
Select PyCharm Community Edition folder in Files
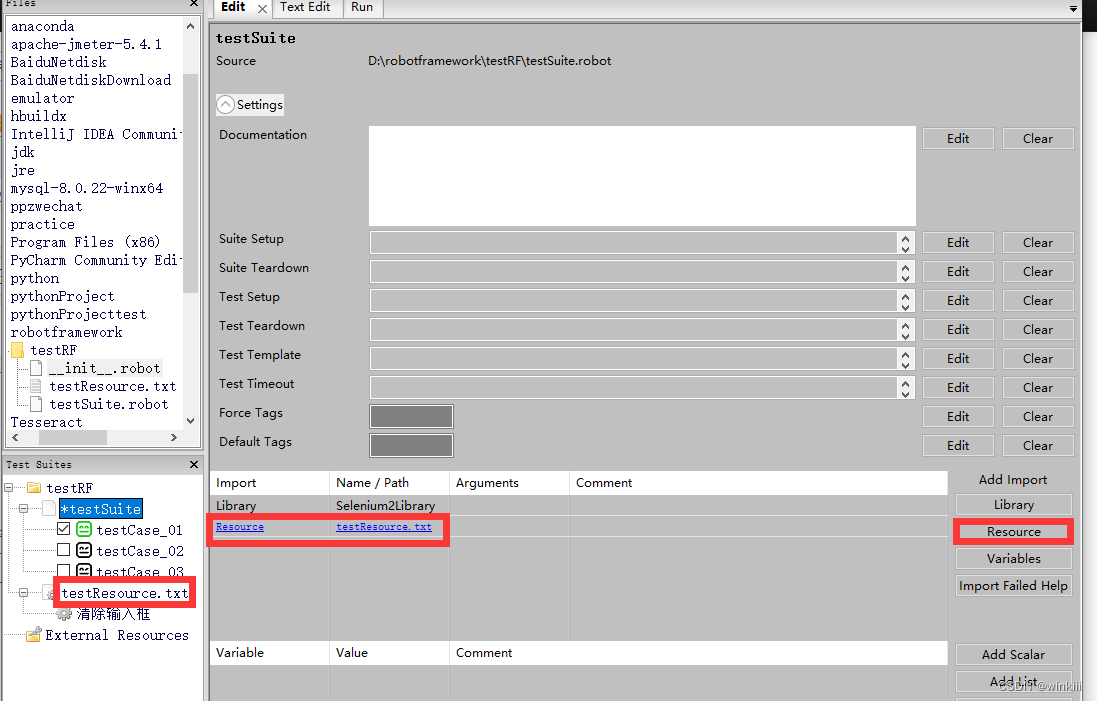click(x=95, y=260)
